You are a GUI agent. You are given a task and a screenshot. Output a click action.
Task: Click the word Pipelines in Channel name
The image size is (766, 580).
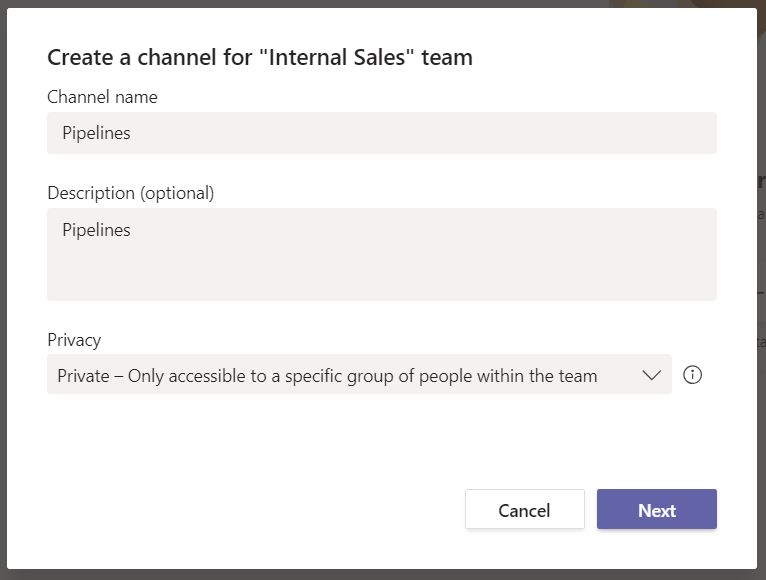click(96, 133)
